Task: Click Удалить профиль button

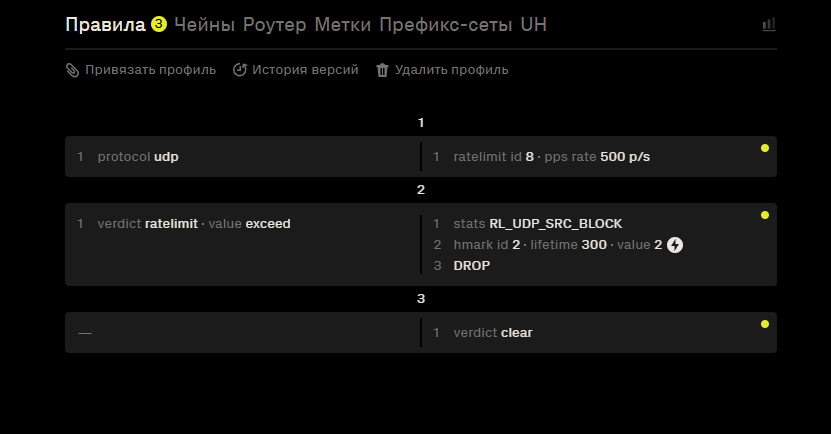Action: 452,70
